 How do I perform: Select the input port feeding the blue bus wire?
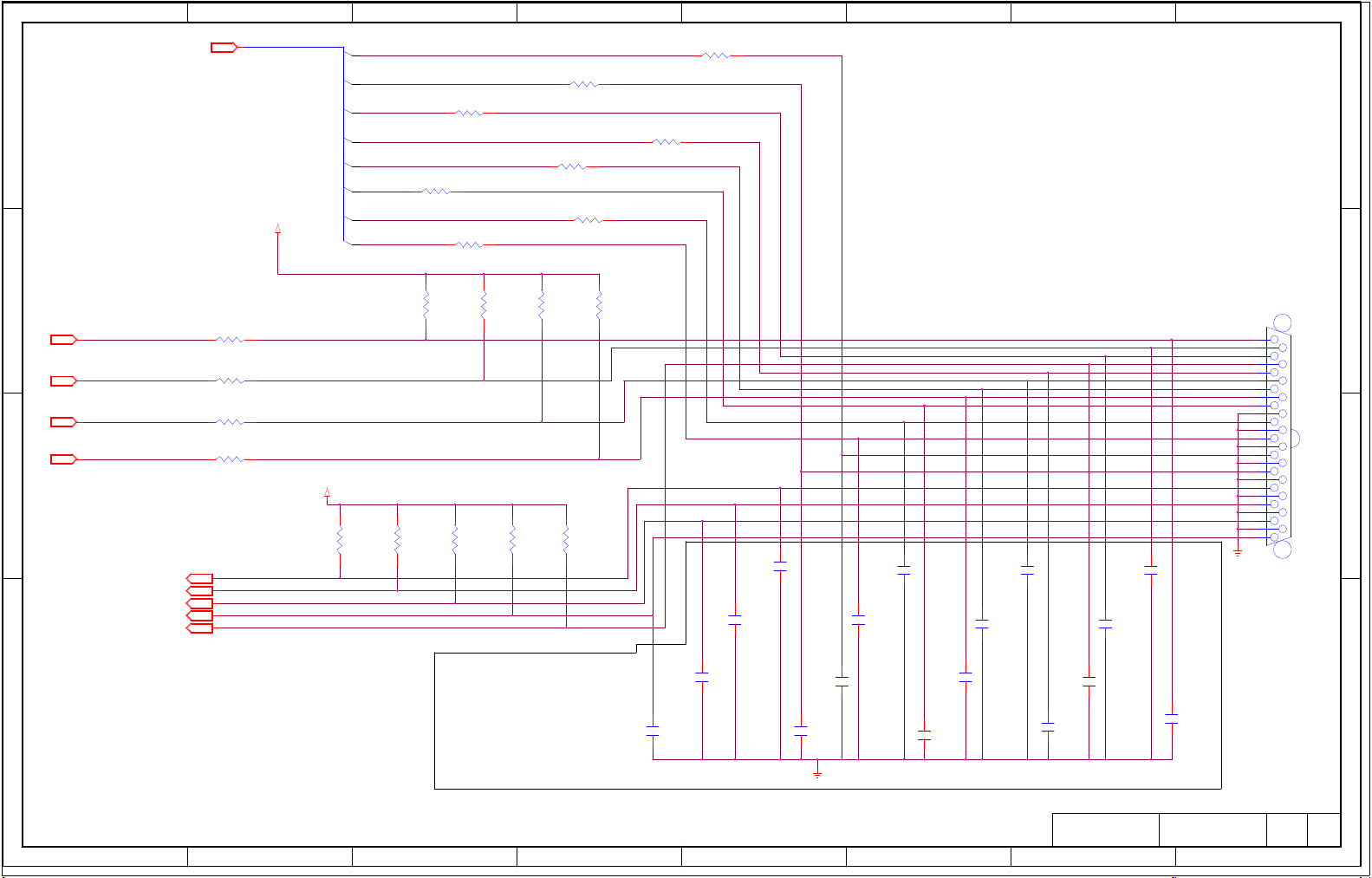(224, 48)
